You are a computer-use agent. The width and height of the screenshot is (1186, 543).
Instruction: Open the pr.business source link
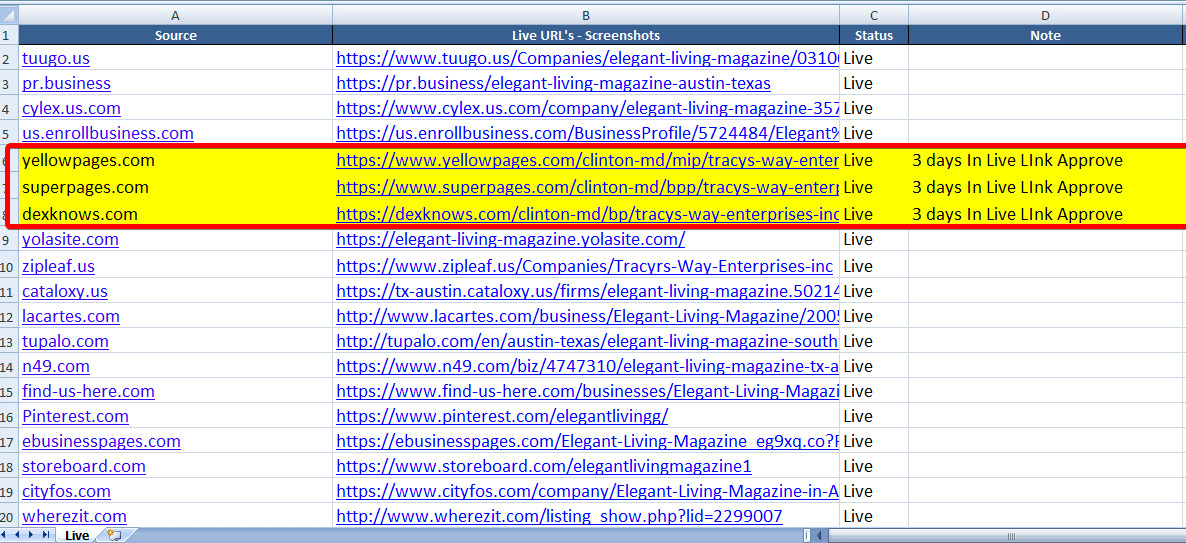[67, 82]
